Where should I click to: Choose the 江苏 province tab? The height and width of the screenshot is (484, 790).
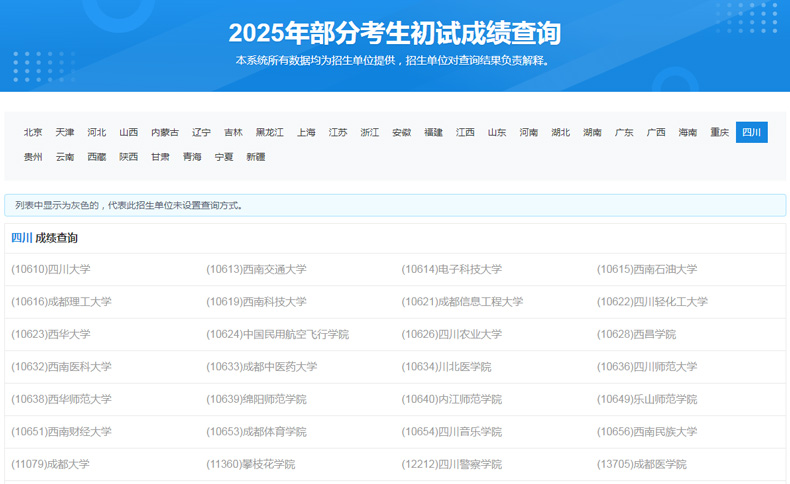pyautogui.click(x=338, y=132)
